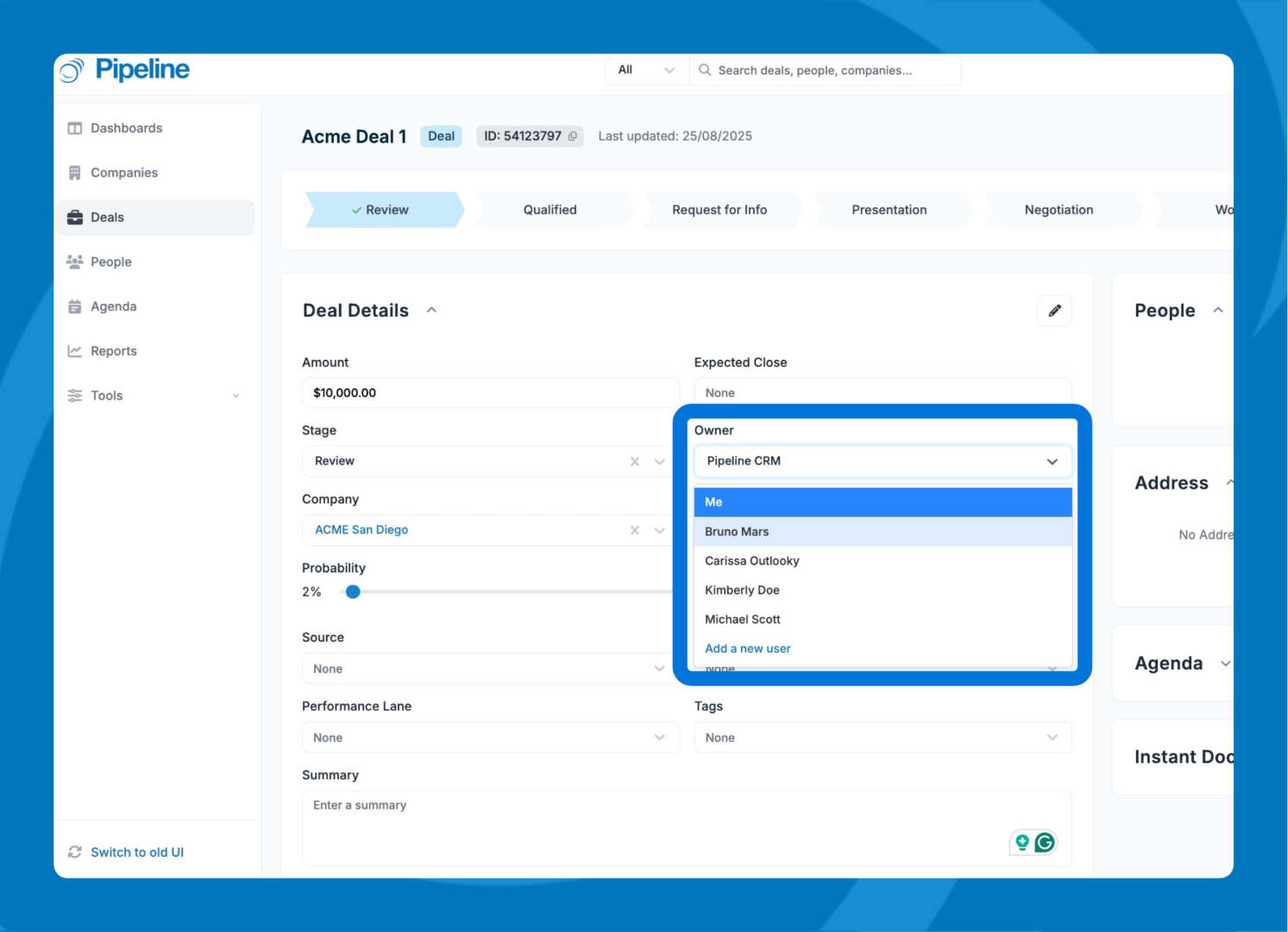
Task: Click the Acme Deal 1 title
Action: tap(354, 136)
